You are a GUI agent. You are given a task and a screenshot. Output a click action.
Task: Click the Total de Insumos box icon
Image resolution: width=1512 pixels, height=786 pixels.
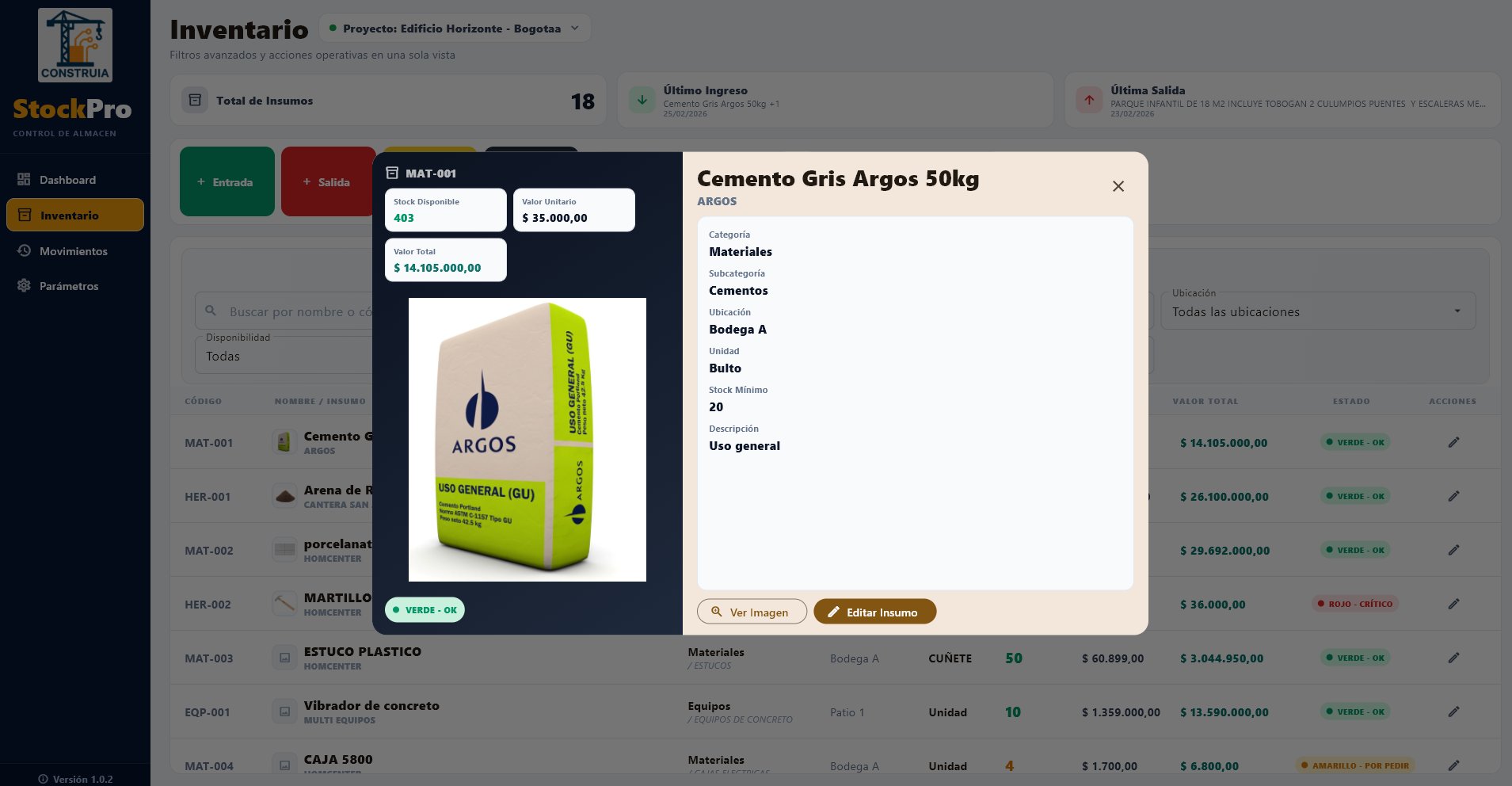(195, 101)
